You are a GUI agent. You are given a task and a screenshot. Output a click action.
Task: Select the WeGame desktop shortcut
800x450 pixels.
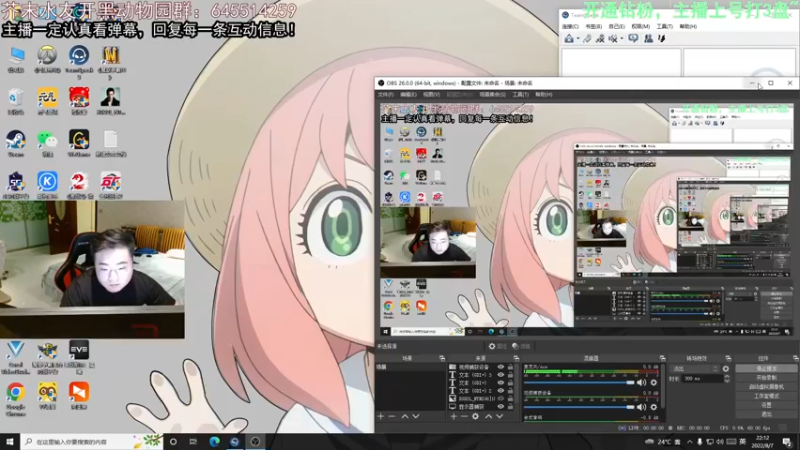79,143
